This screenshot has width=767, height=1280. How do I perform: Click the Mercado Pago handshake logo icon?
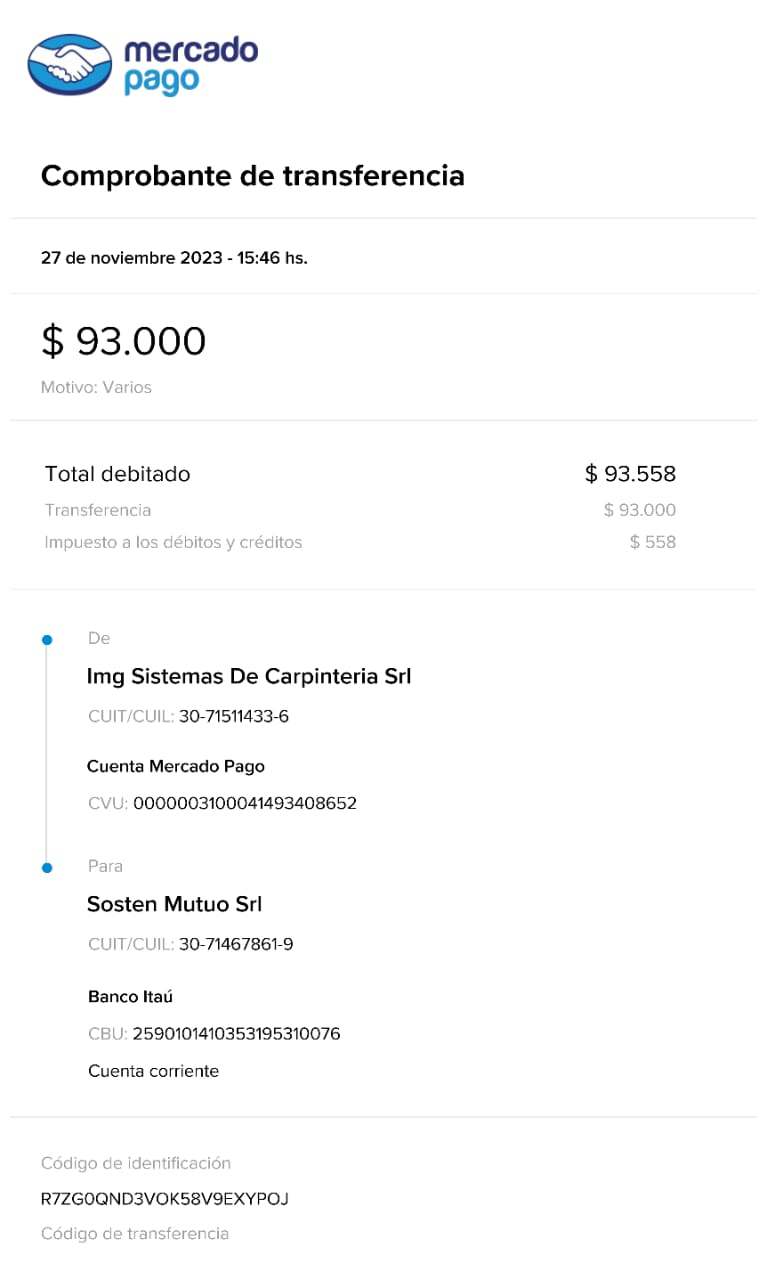(x=69, y=64)
